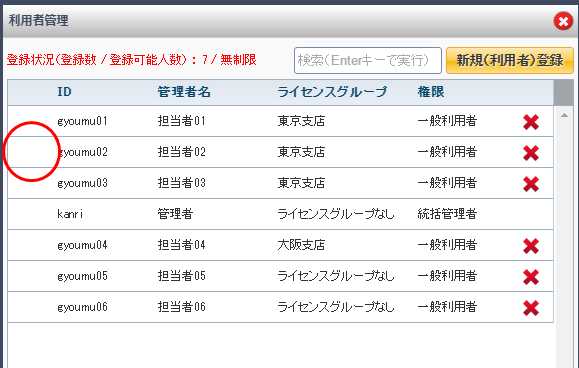
Task: Click 東京支店 in gyoumu03 row
Action: (x=301, y=183)
